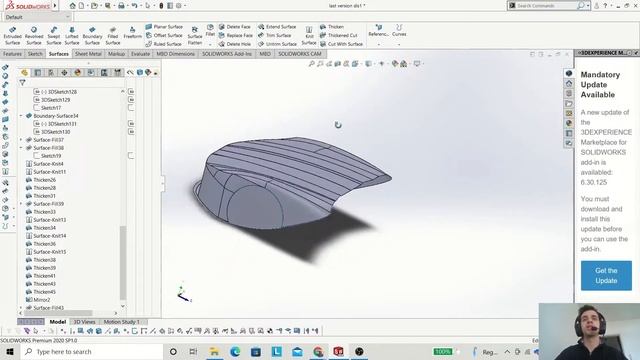Click Zoom to Fit in view toolbar

[311, 64]
